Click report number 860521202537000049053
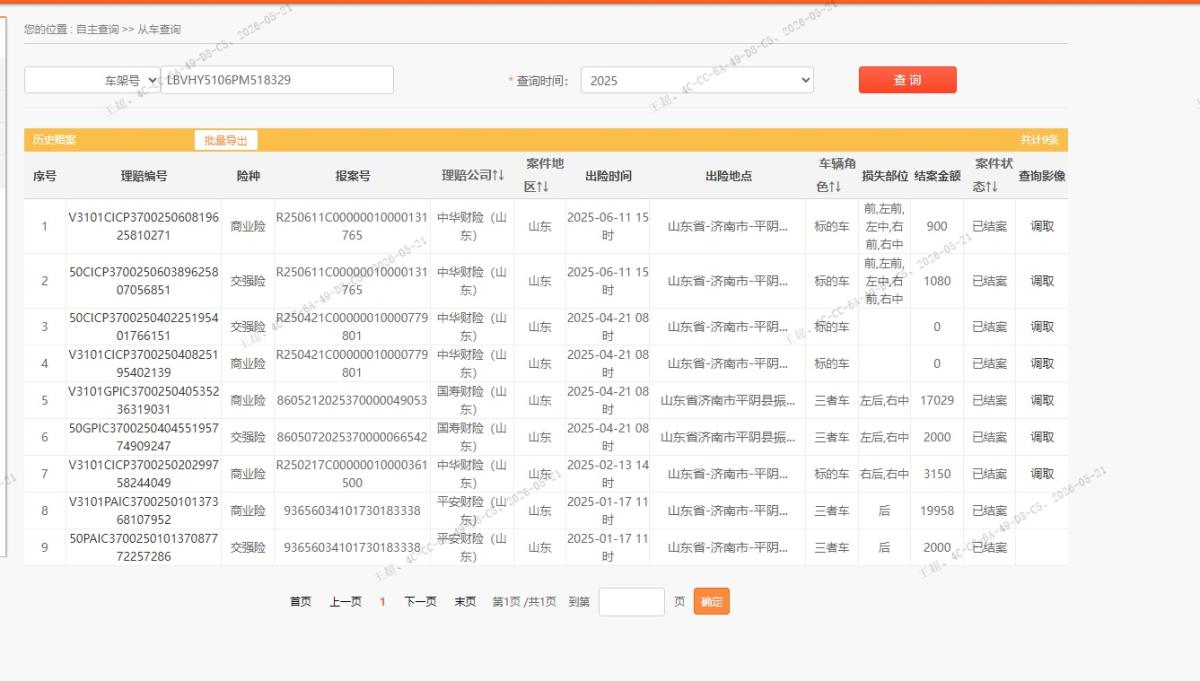The image size is (1200, 681). click(352, 400)
